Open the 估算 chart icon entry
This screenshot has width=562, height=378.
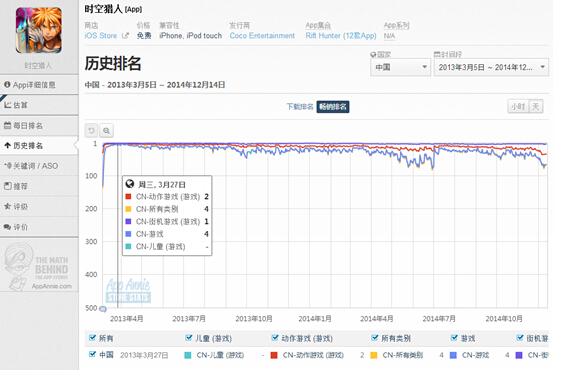coord(8,105)
